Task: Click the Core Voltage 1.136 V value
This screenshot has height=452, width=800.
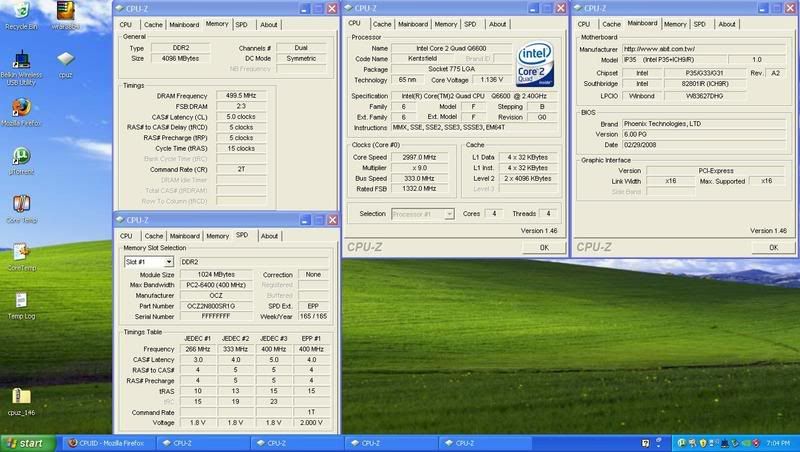Action: (491, 80)
